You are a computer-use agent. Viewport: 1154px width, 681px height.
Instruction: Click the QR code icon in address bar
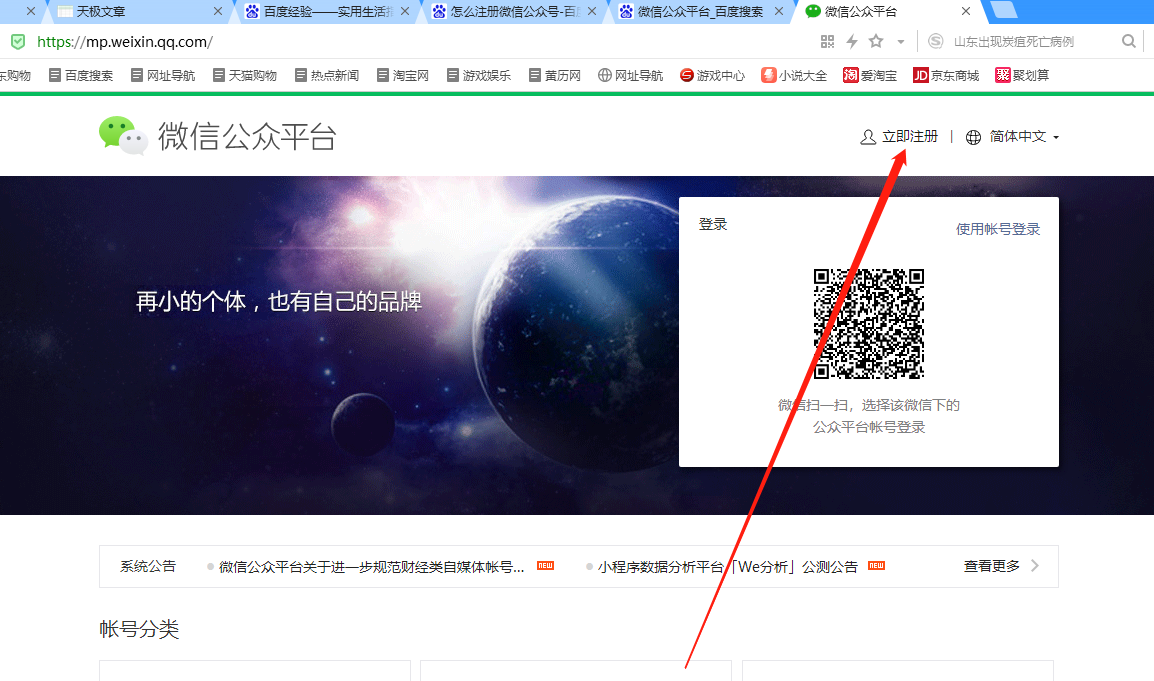[827, 42]
